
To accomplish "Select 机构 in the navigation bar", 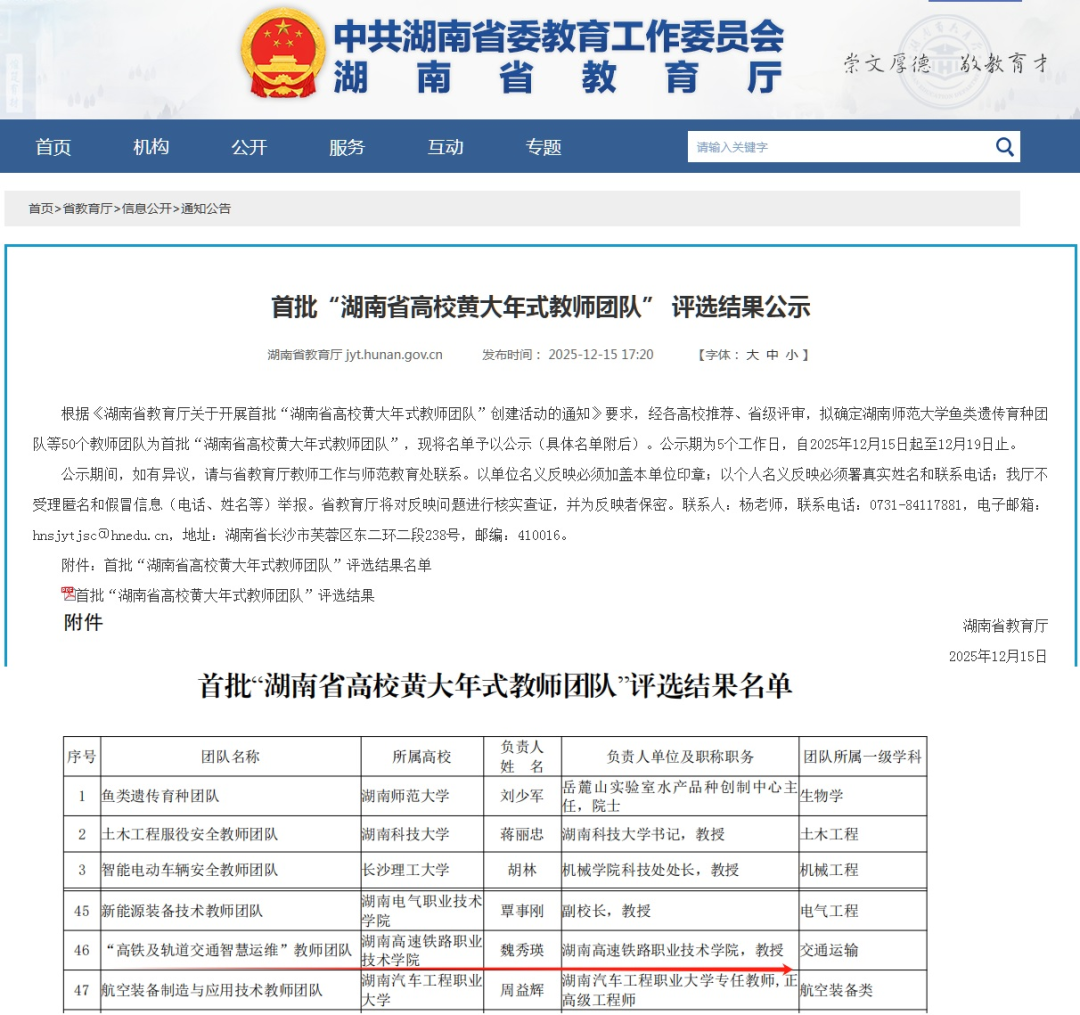I will (150, 146).
